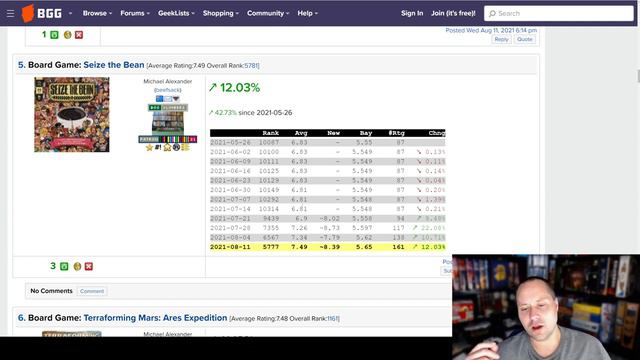Tip GeekGold on item with 1 thumb
The width and height of the screenshot is (640, 360).
pyautogui.click(x=67, y=35)
